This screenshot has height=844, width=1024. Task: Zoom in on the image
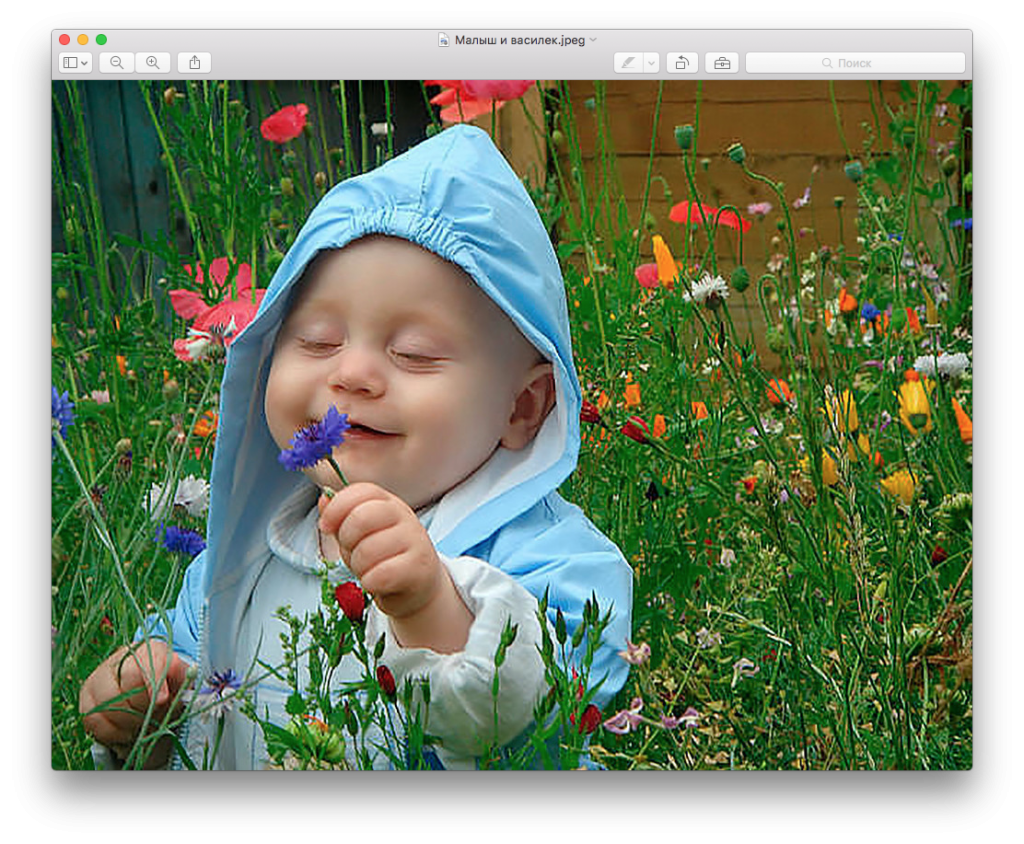click(153, 63)
